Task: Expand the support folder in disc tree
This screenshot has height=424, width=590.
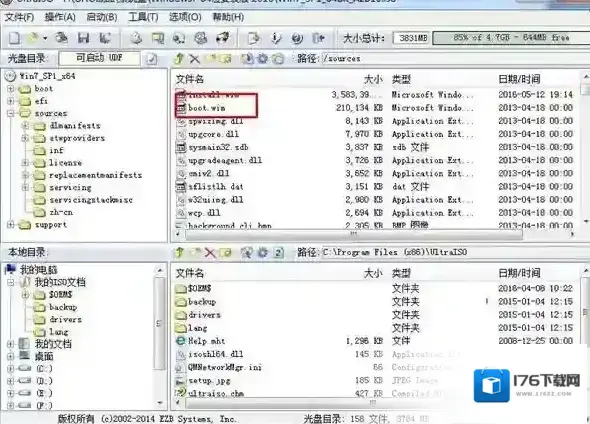Action: (x=11, y=225)
